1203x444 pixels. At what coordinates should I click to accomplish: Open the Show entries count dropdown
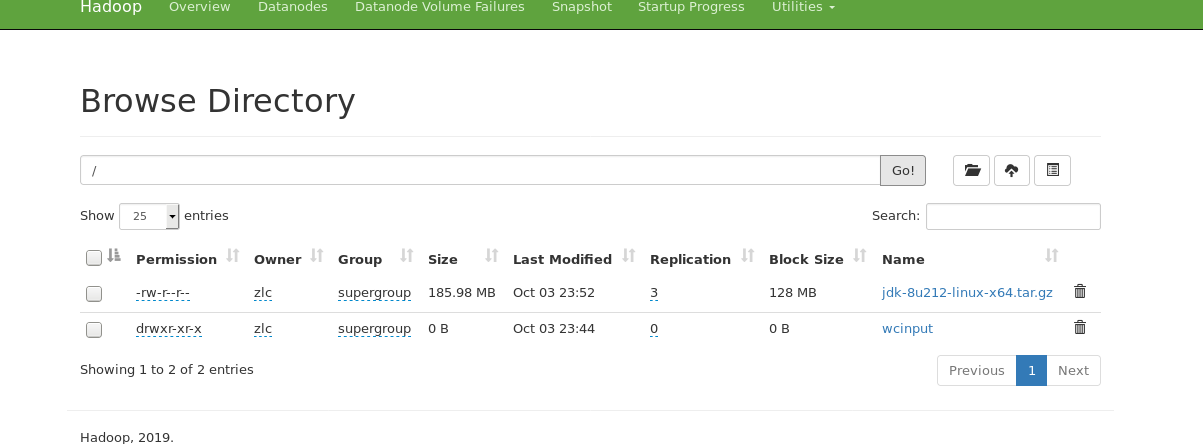(x=149, y=216)
